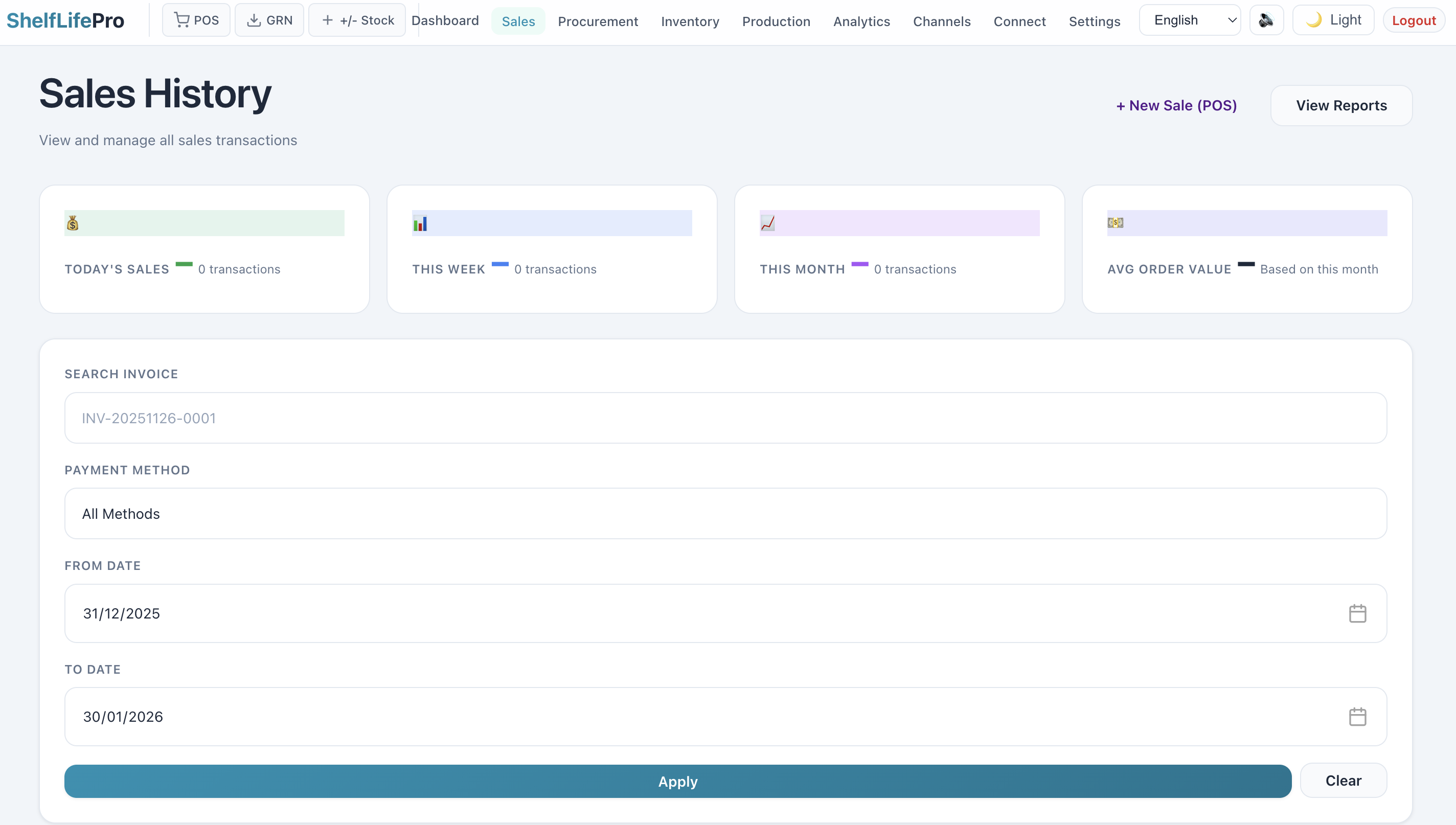This screenshot has height=825, width=1456.
Task: Switch to the Analytics menu
Action: [861, 21]
